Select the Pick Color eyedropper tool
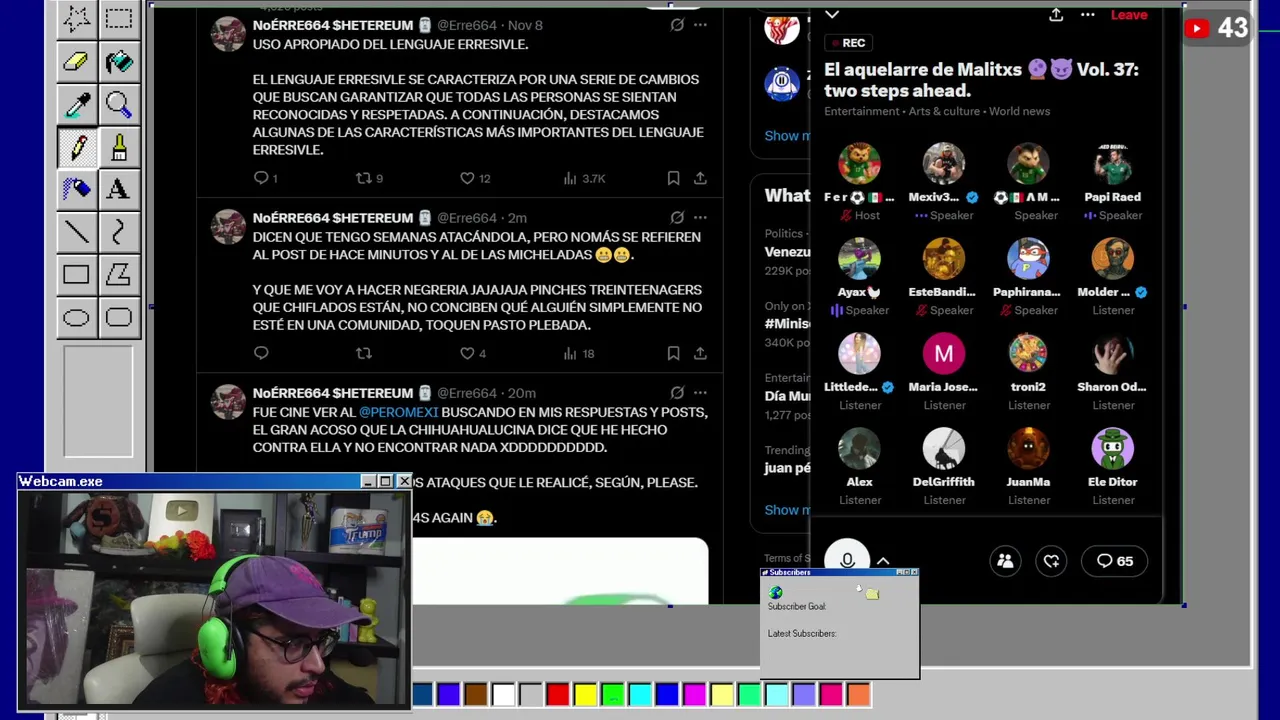Viewport: 1280px width, 720px height. (x=76, y=104)
